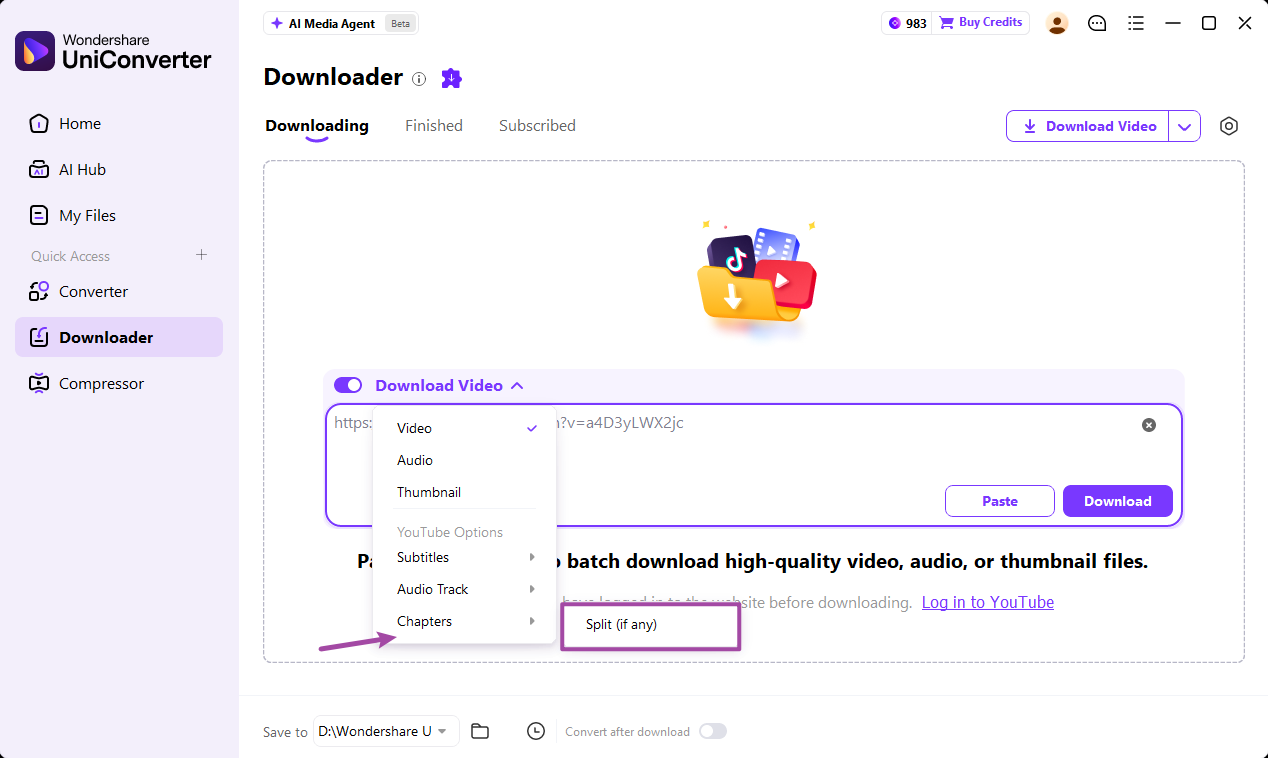The height and width of the screenshot is (758, 1268).
Task: Choose Video in the type menu
Action: [465, 428]
